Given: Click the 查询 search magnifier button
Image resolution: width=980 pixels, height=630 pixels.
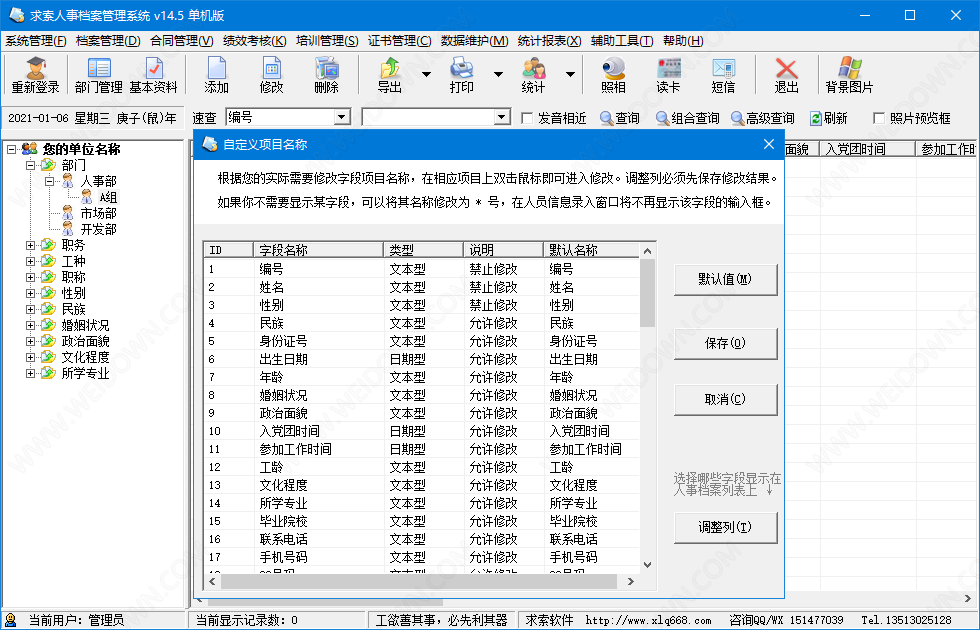Looking at the screenshot, I should 619,118.
